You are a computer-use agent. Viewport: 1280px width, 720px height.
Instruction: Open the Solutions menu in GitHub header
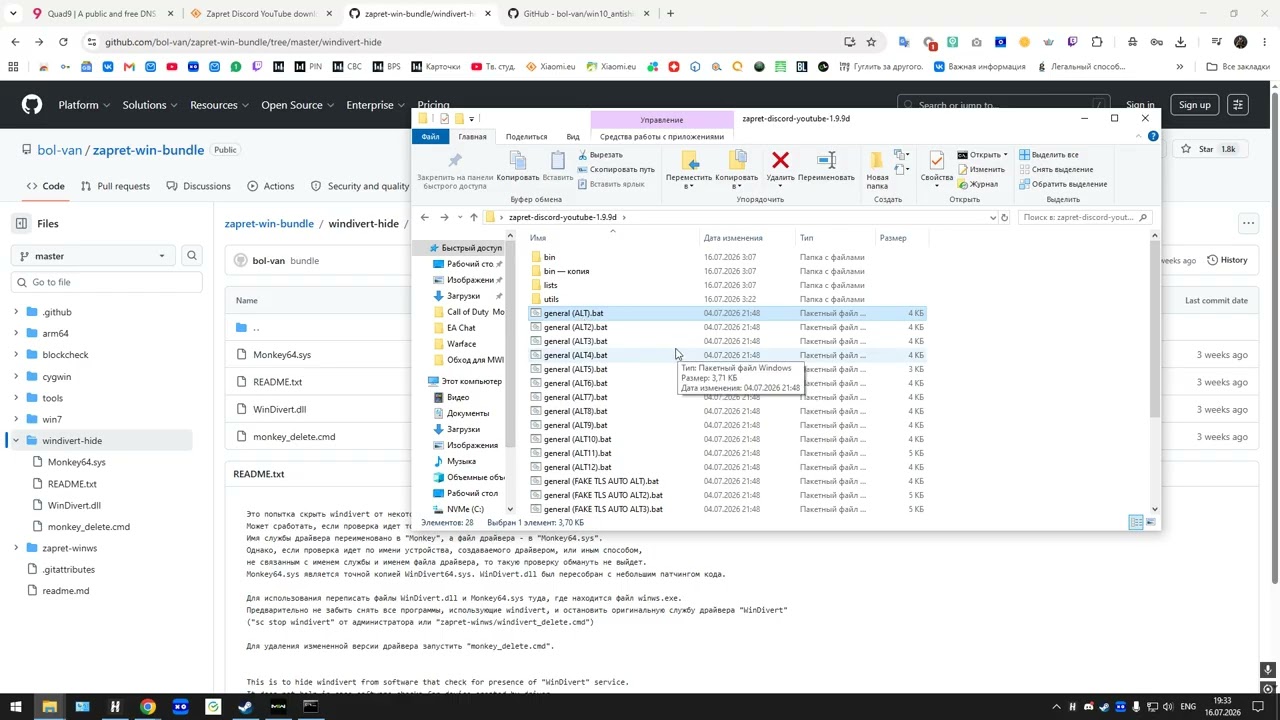[150, 105]
